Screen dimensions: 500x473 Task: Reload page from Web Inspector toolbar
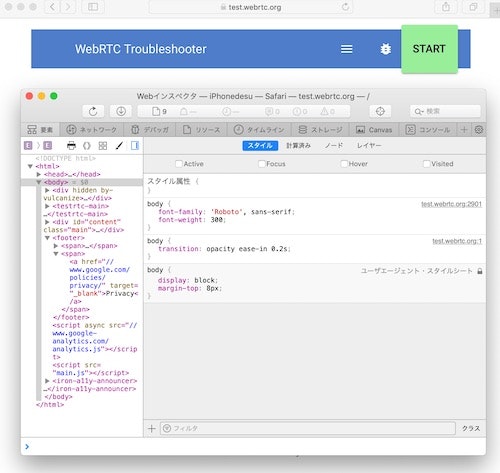[93, 111]
